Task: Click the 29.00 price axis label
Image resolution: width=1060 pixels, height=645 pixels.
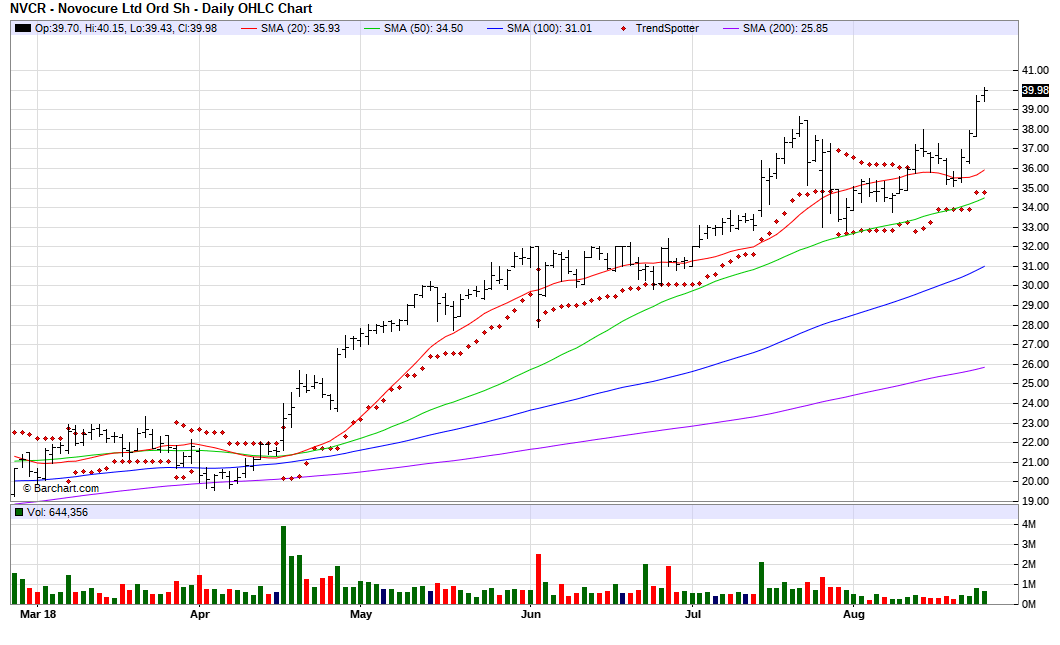Action: 1036,306
